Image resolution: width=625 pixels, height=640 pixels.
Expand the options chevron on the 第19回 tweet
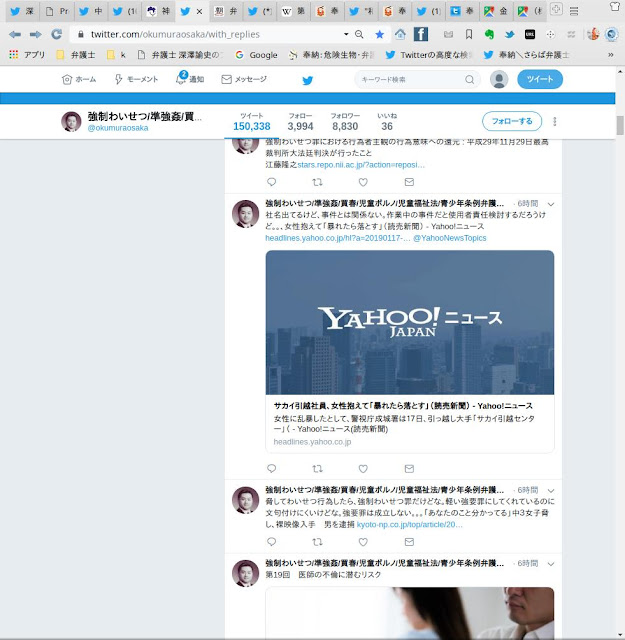tap(551, 564)
